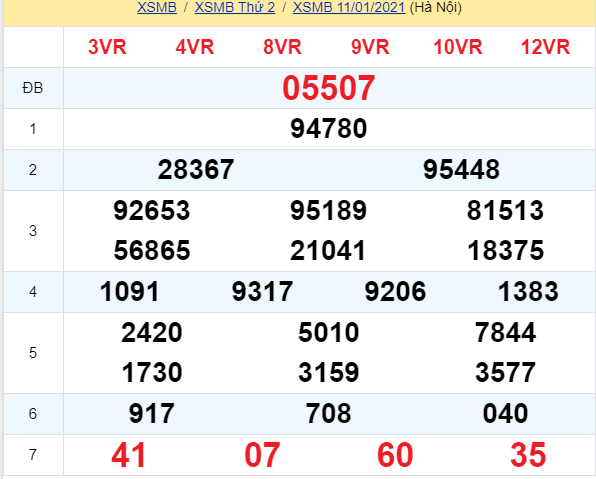Click fifth prize number 5010

coord(329,332)
